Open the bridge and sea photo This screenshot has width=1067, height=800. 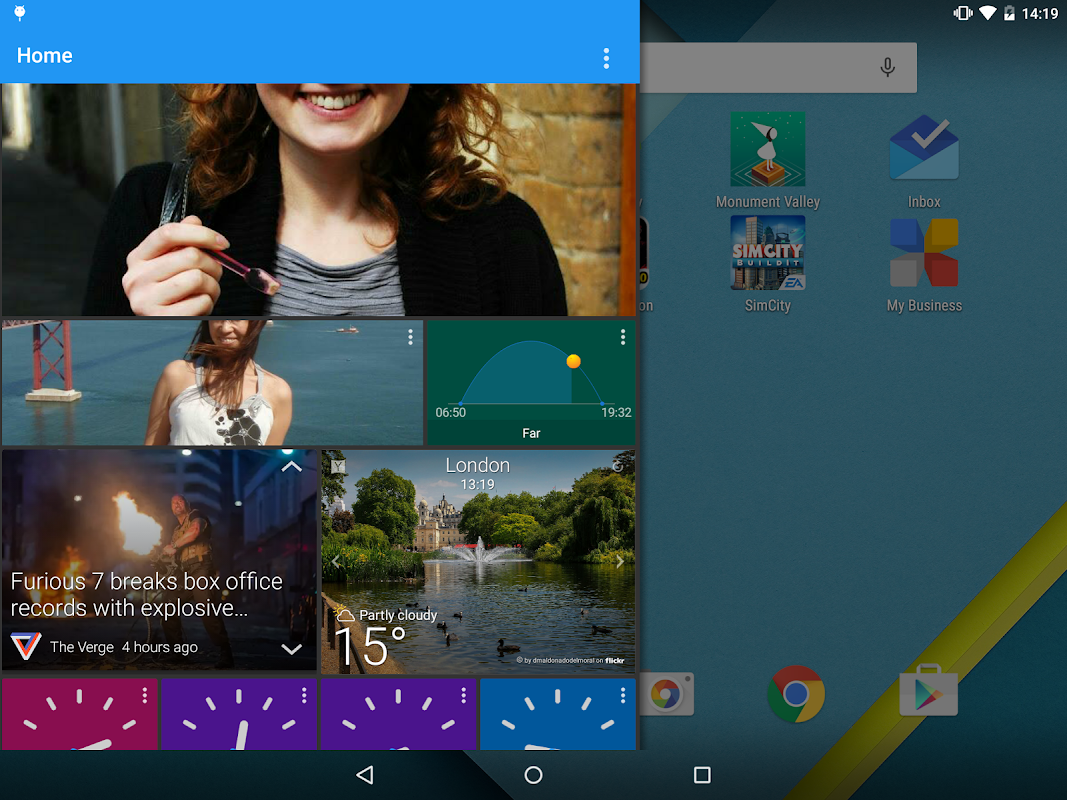tap(212, 383)
